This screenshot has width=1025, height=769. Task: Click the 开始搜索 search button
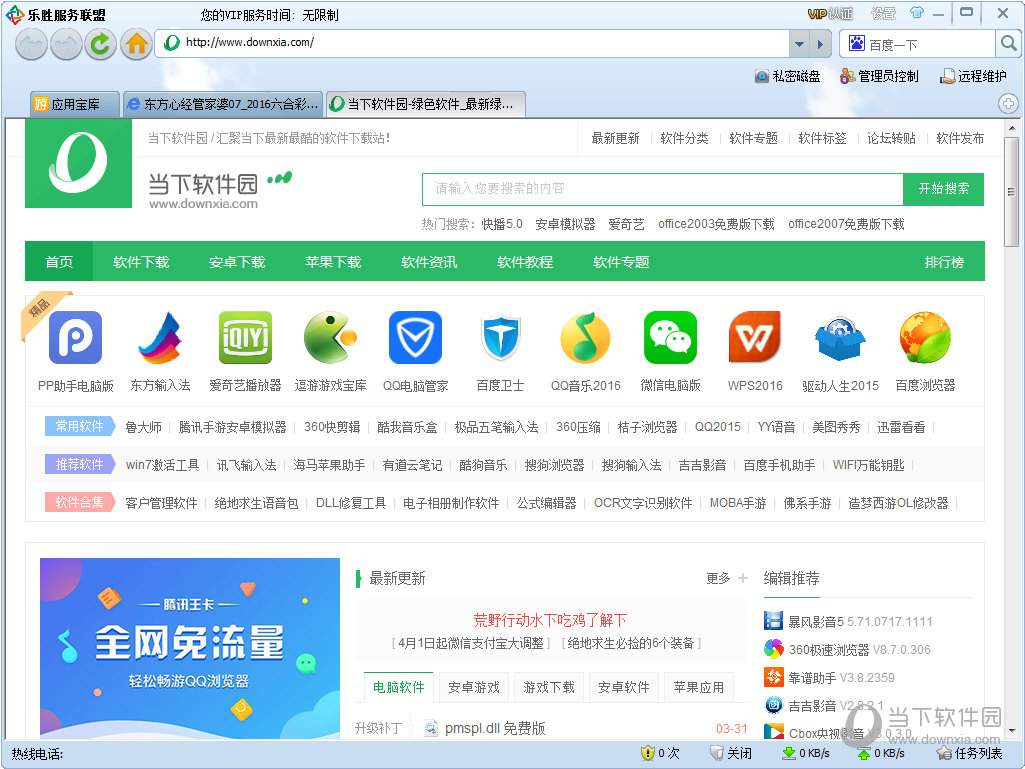click(941, 189)
